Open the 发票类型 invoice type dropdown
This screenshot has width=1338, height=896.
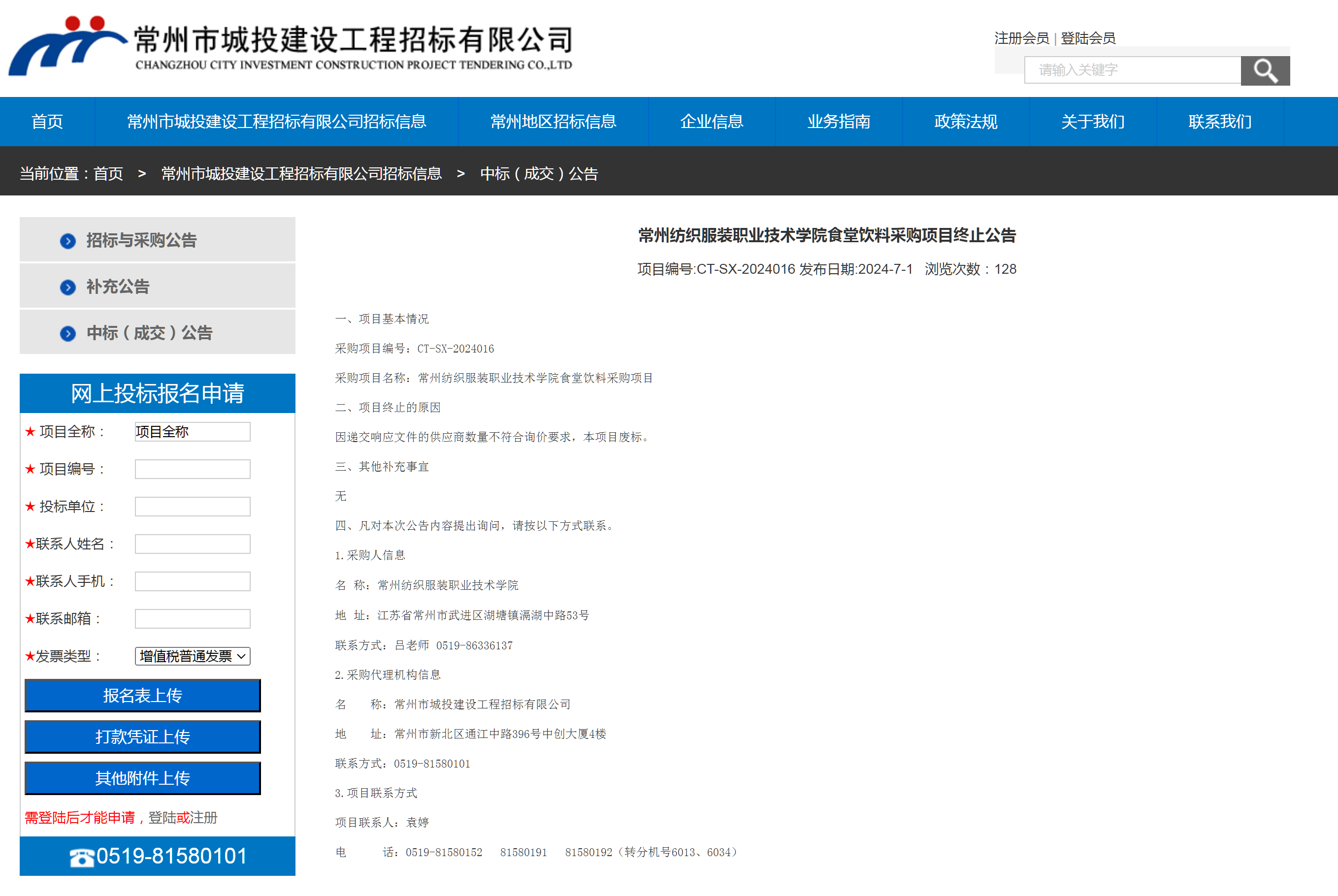[193, 656]
